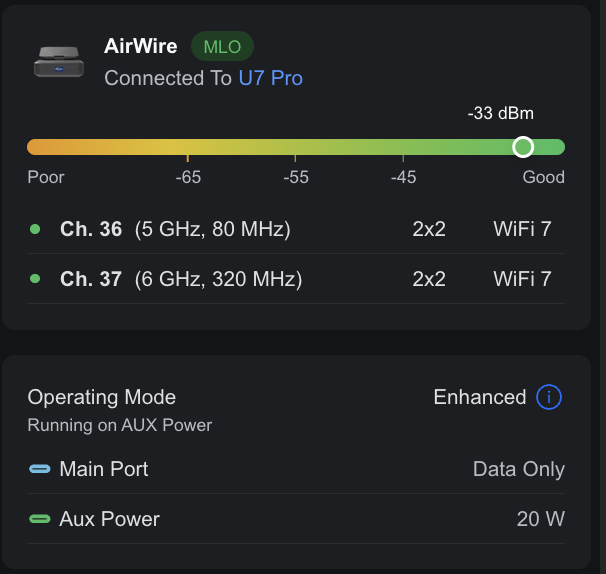Click the Operating Mode info icon

(549, 397)
